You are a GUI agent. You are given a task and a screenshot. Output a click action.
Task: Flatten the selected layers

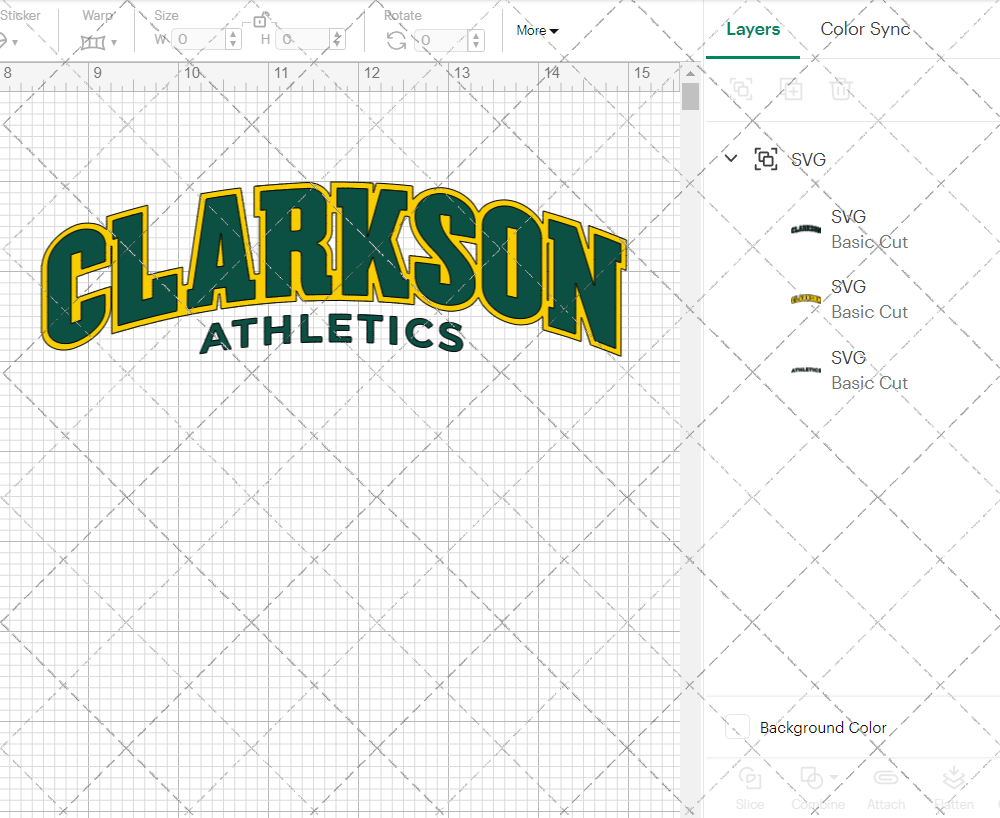click(953, 788)
